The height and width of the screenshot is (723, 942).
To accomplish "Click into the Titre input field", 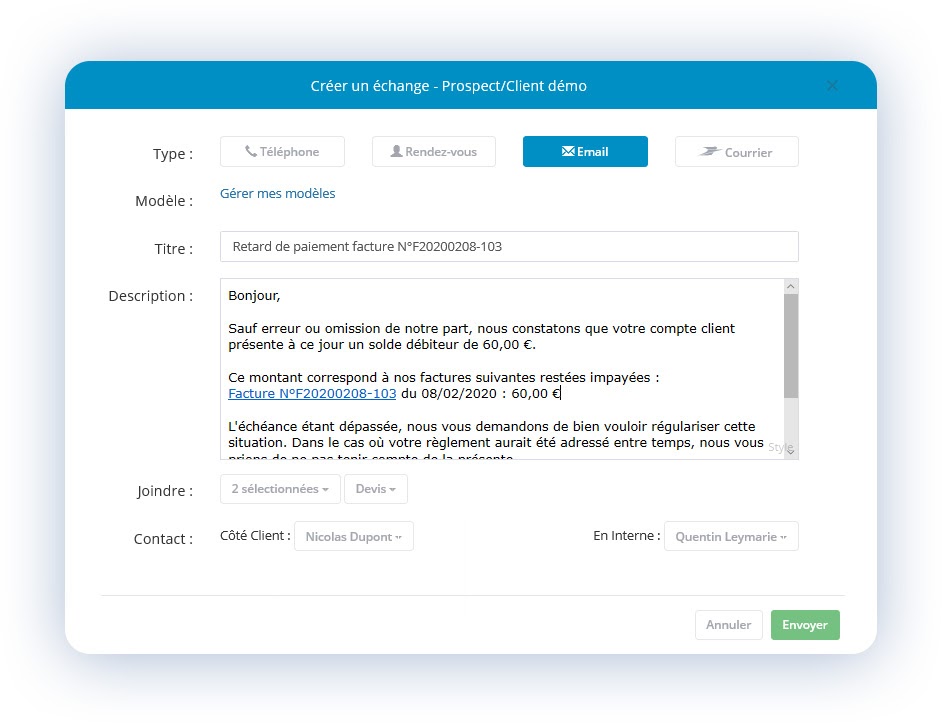I will (x=509, y=246).
